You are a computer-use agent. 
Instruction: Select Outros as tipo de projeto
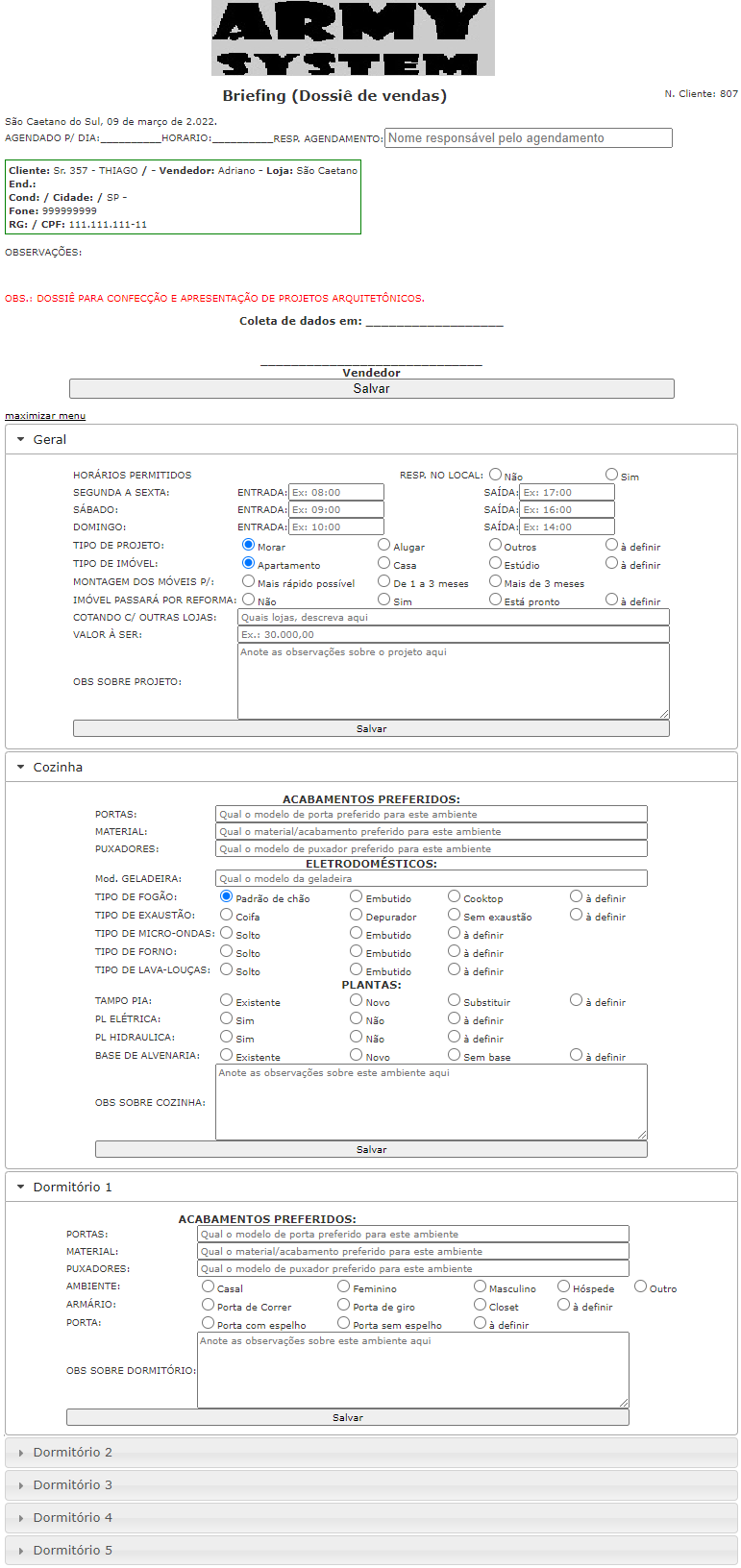(495, 544)
